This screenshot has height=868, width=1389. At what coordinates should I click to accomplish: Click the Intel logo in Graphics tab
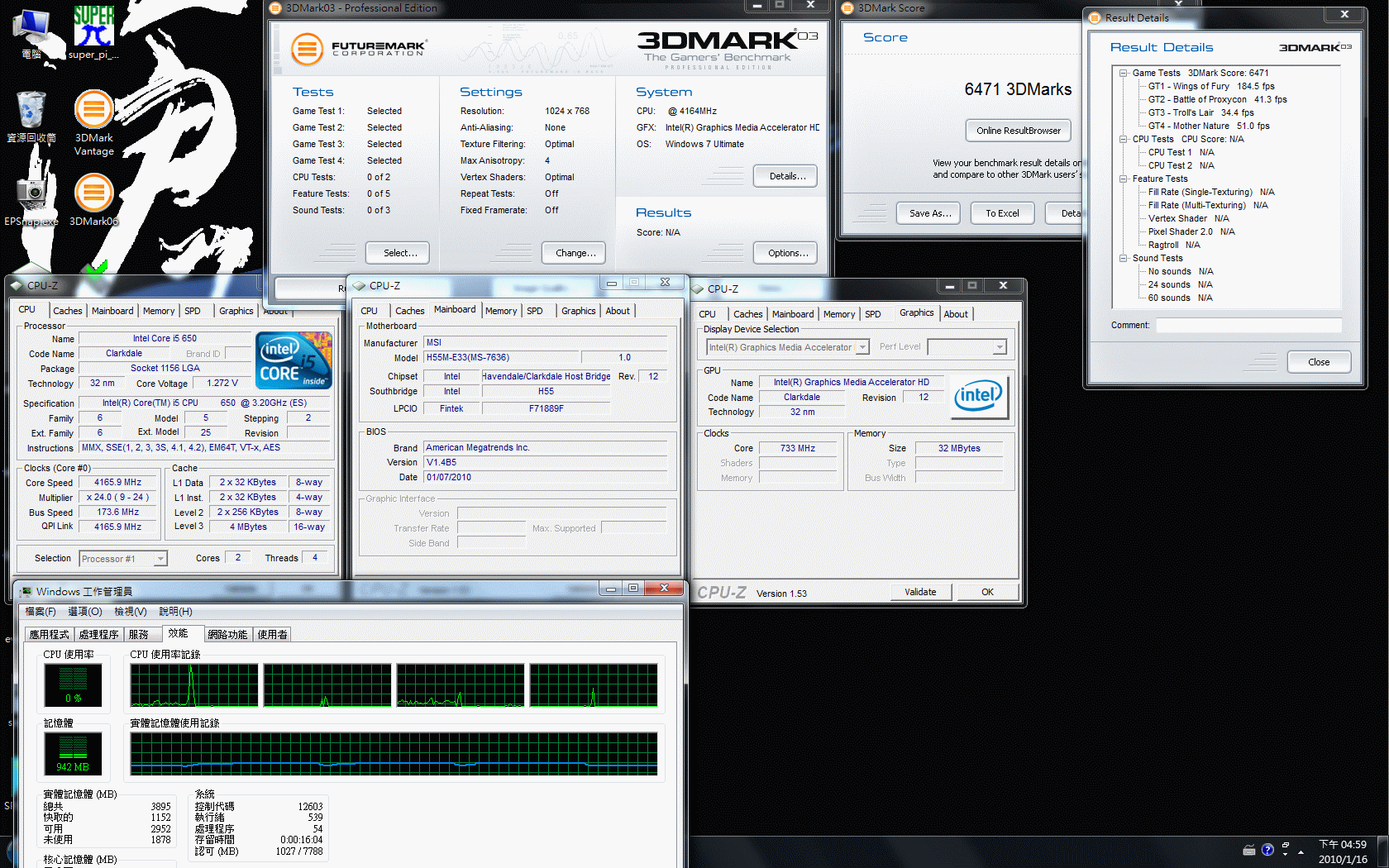coord(981,397)
